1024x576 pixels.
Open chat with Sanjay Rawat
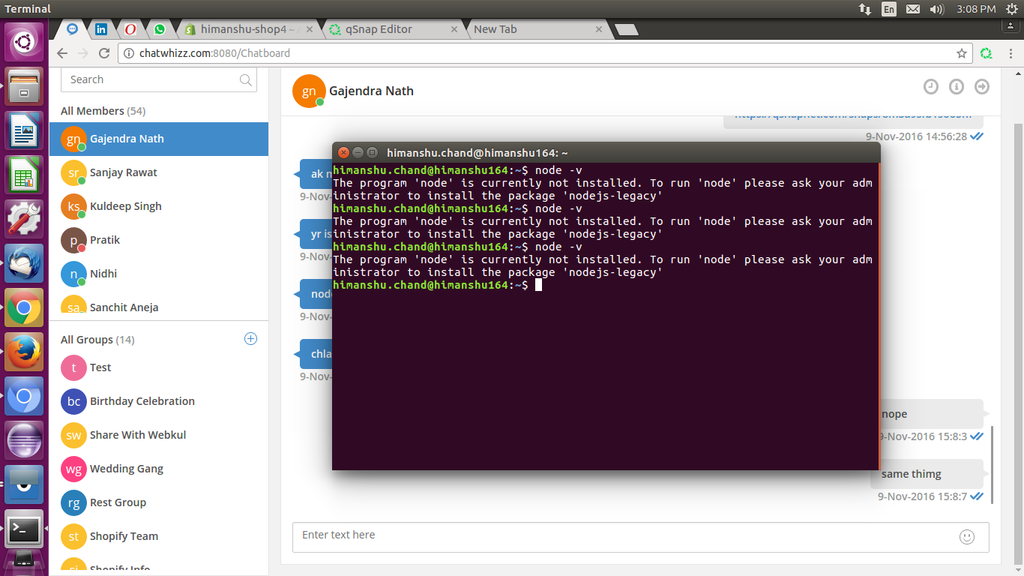pyautogui.click(x=123, y=173)
